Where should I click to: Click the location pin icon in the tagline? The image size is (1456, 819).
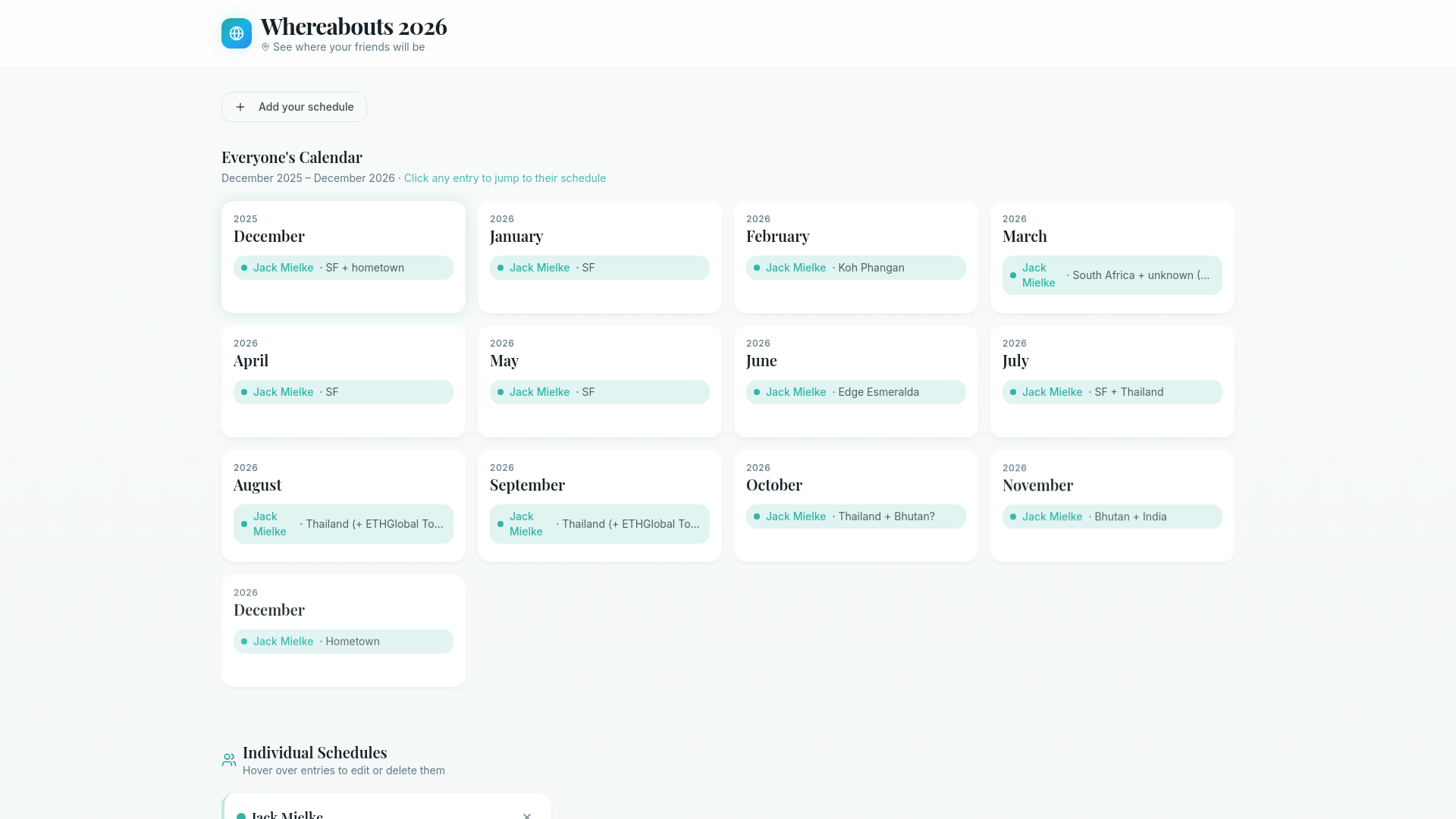coord(265,47)
